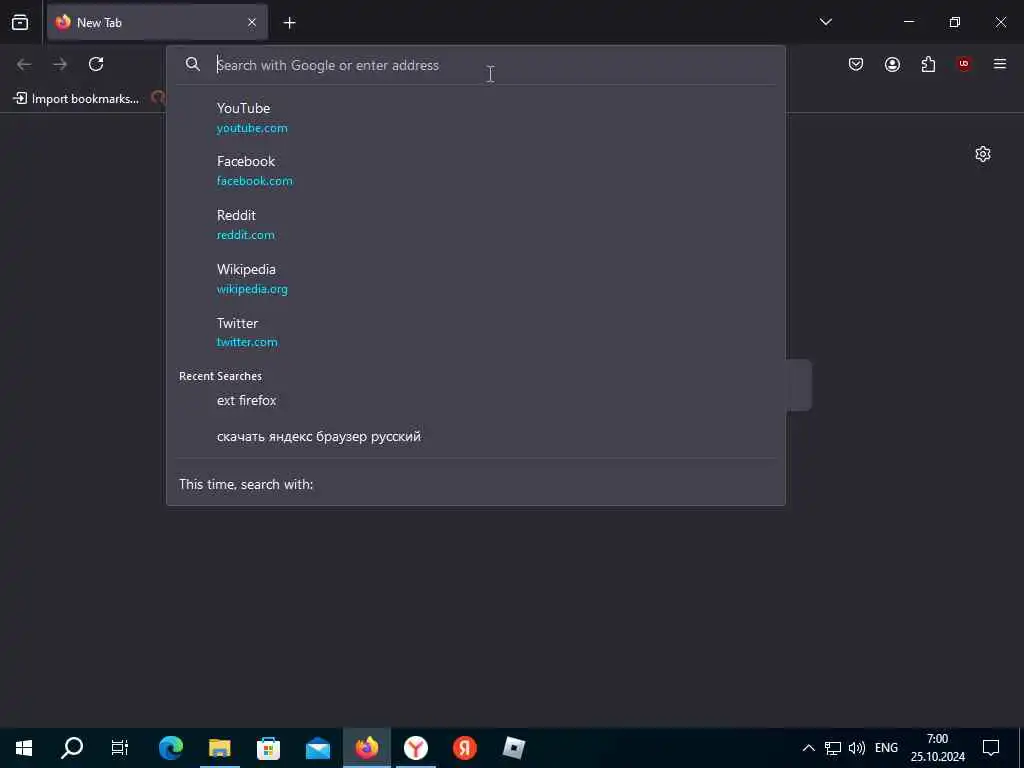Open File Explorer from the taskbar
Viewport: 1024px width, 768px height.
tap(219, 748)
